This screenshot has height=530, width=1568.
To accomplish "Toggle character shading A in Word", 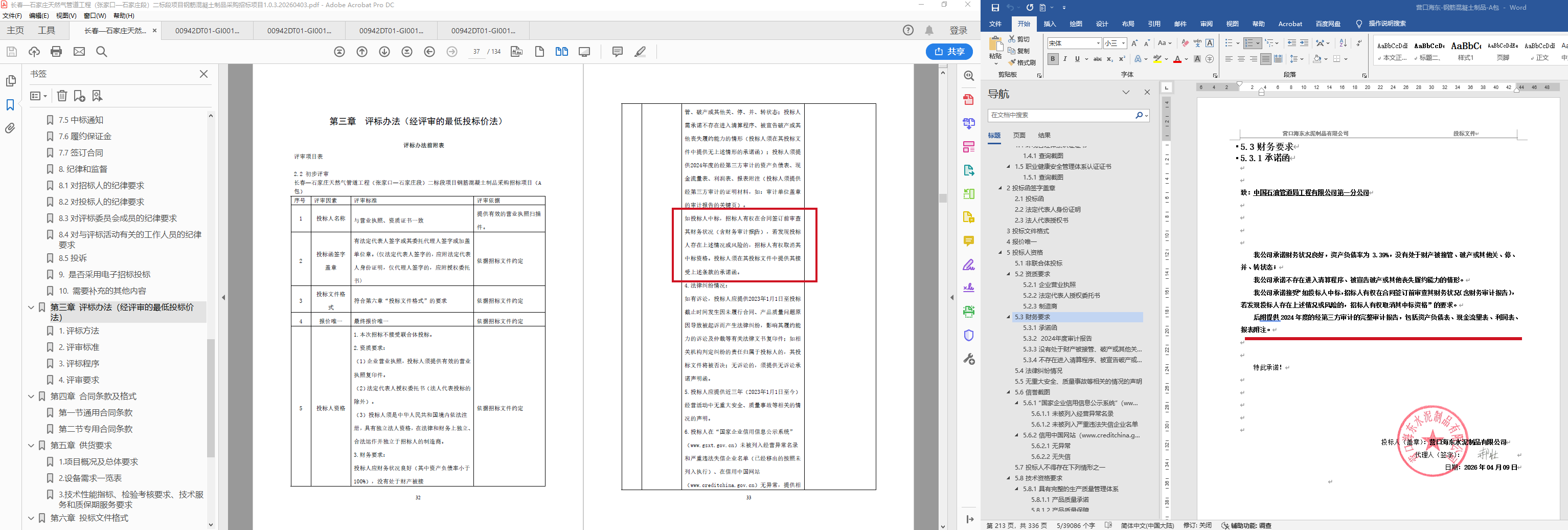I will coord(1197,58).
